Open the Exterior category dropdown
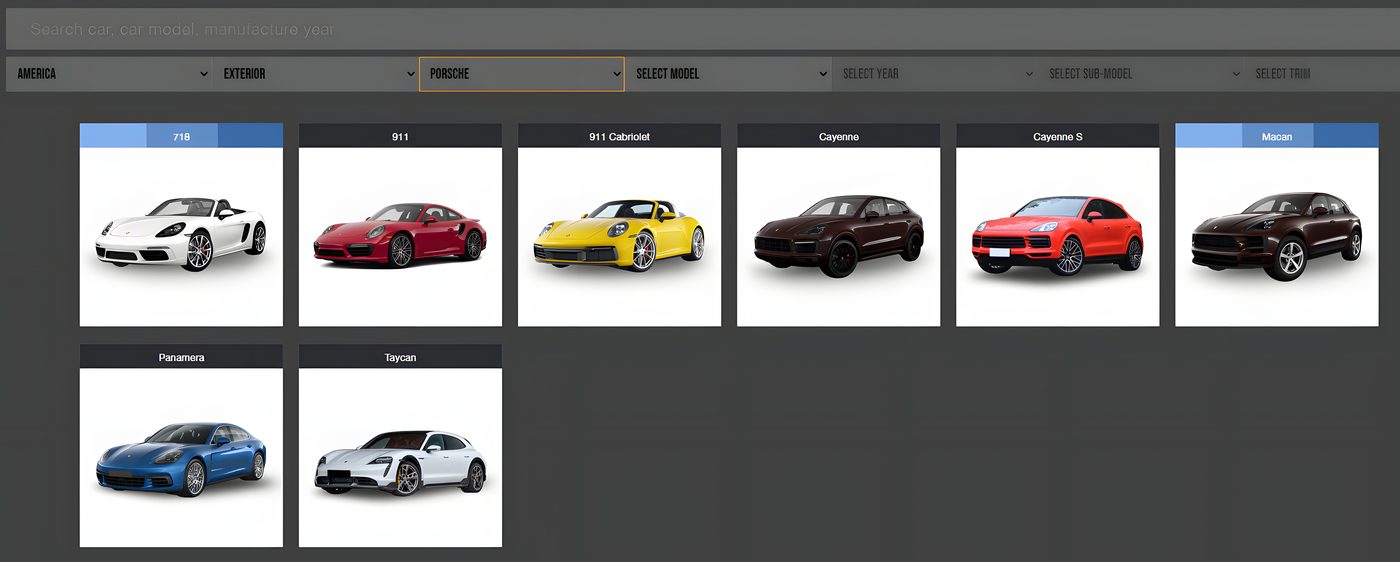Image resolution: width=1400 pixels, height=562 pixels. coord(315,74)
